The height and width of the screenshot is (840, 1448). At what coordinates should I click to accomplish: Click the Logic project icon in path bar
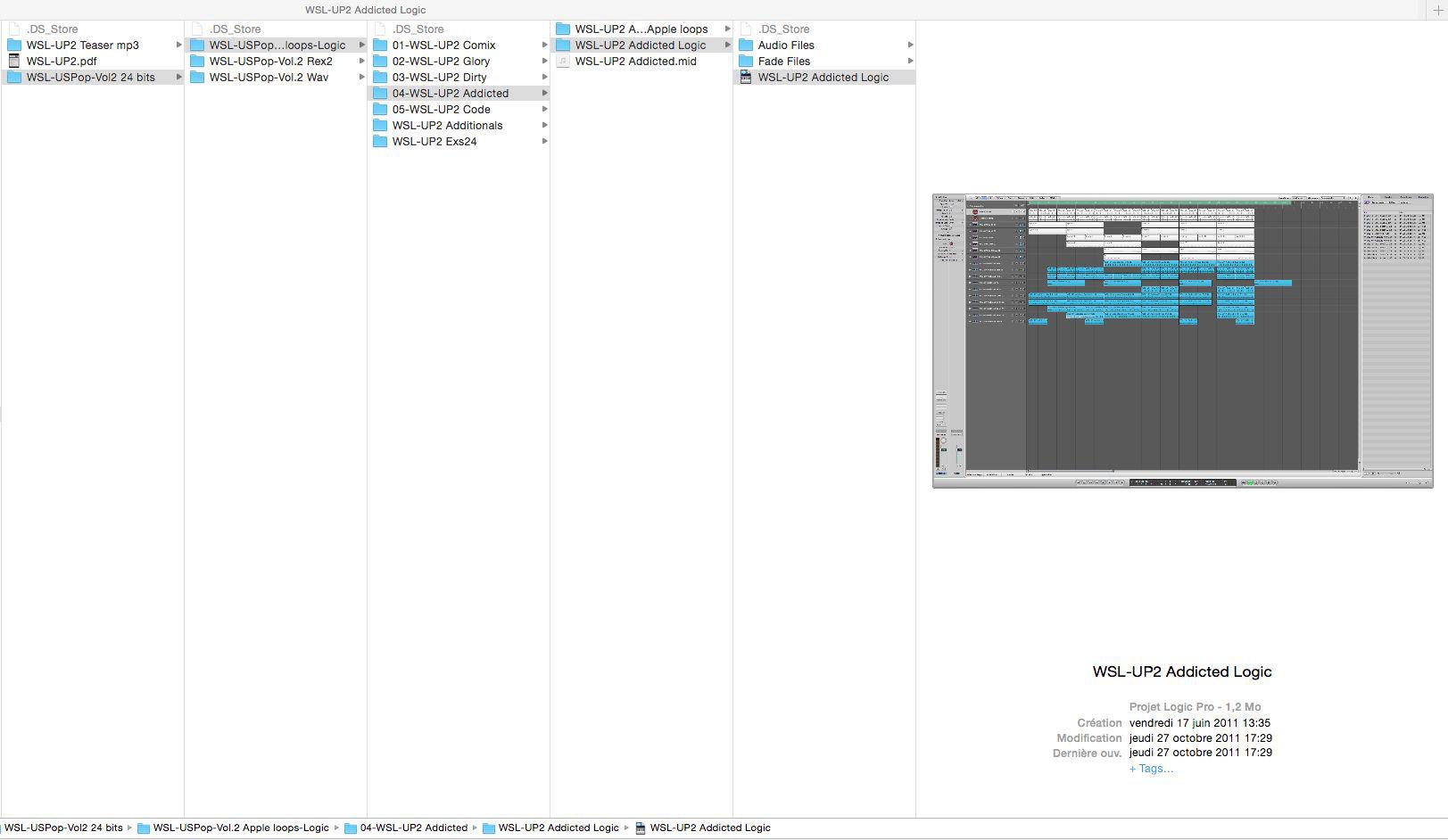[x=640, y=828]
